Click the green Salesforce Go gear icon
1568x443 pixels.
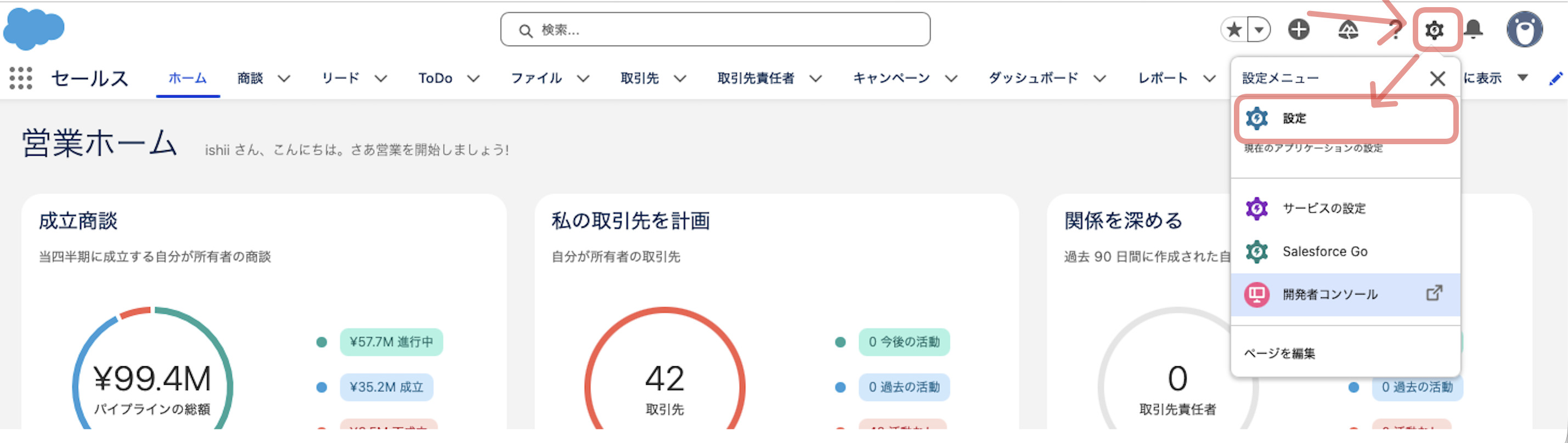pyautogui.click(x=1256, y=251)
